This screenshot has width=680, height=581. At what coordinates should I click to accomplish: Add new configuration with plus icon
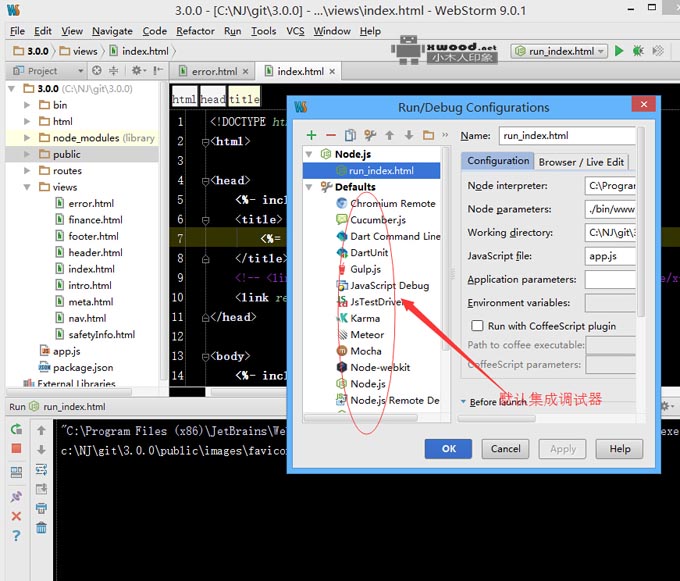point(311,135)
